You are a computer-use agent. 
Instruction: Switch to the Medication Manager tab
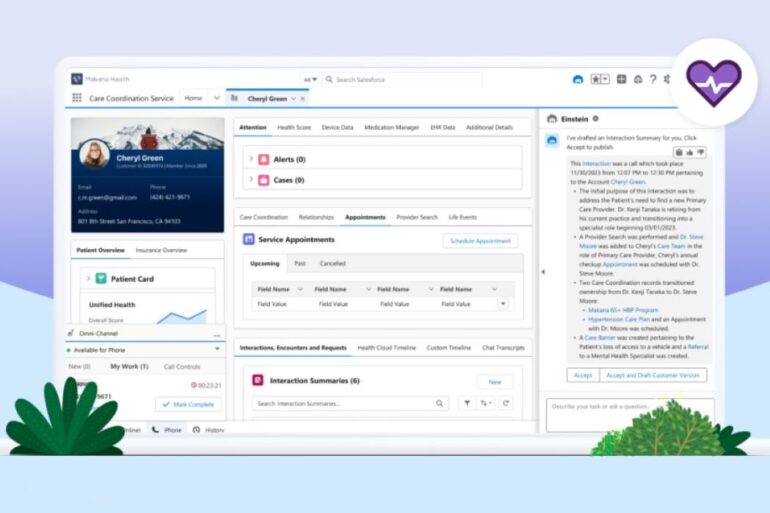coord(391,127)
